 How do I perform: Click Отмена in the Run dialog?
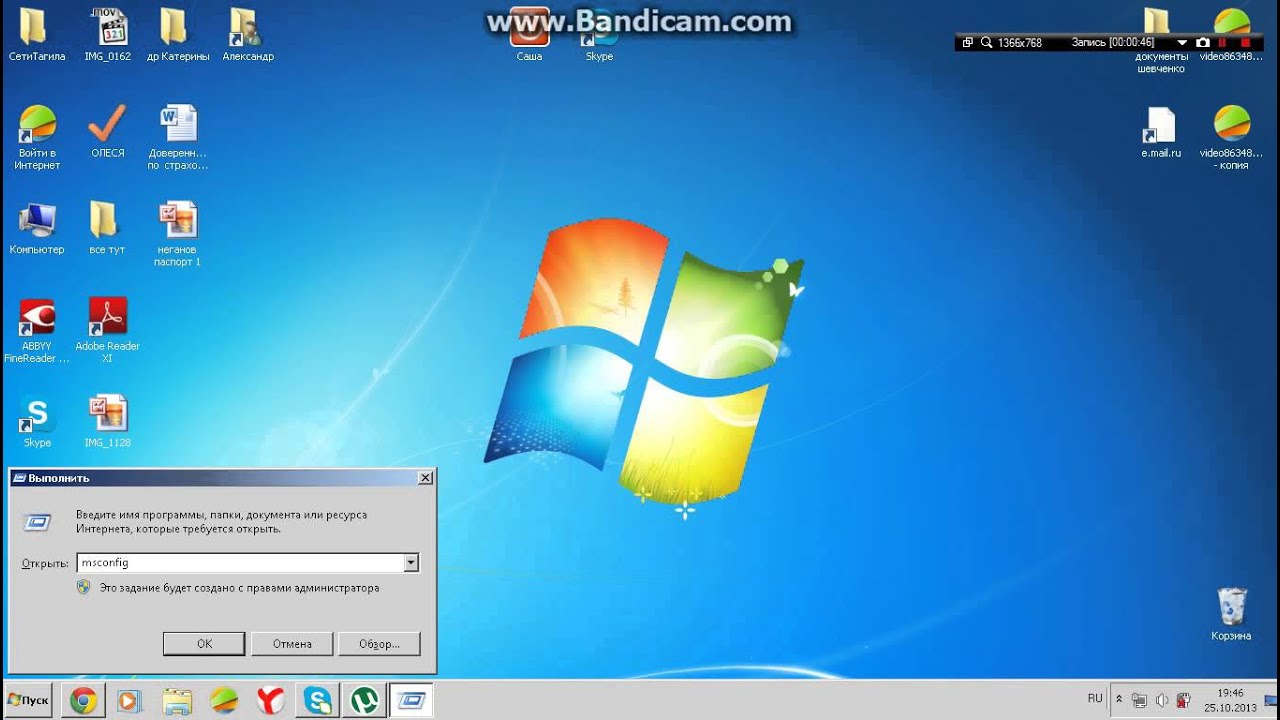292,644
